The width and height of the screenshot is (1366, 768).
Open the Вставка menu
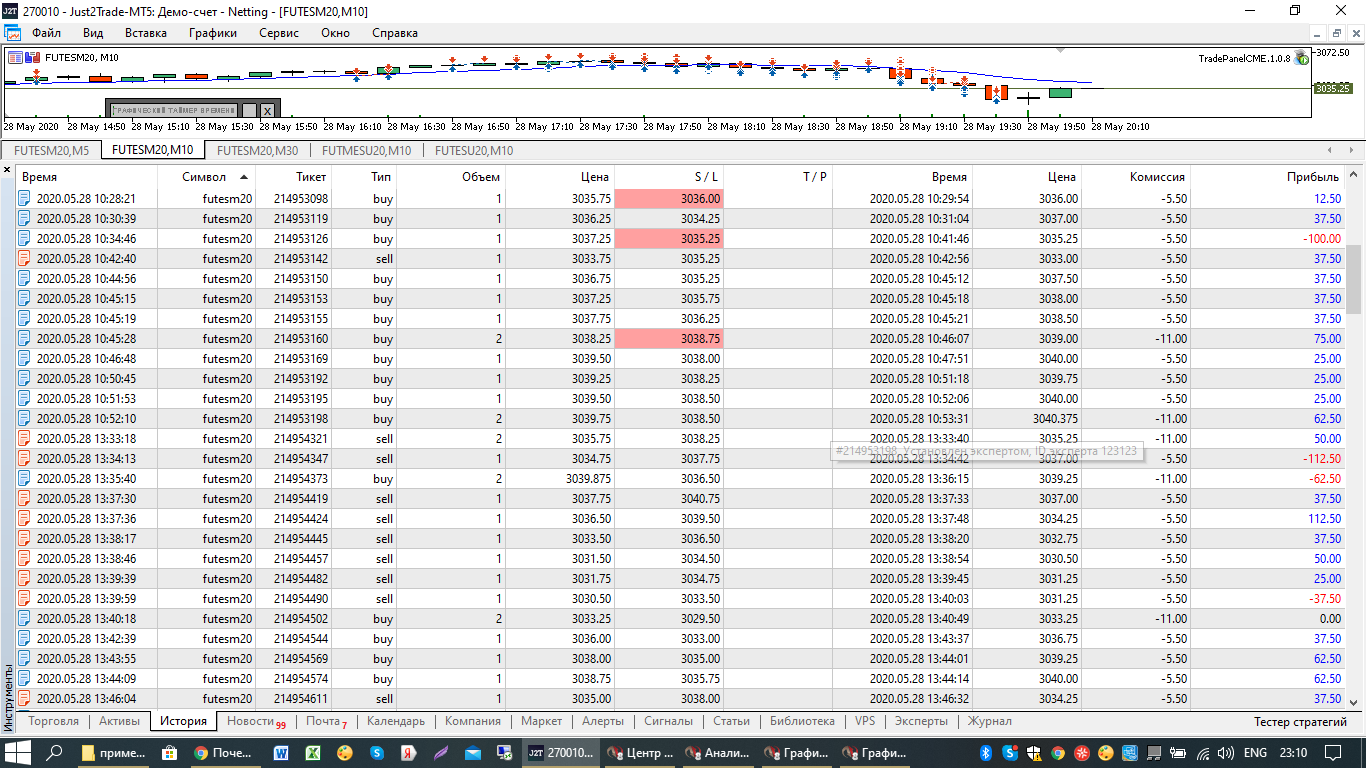pyautogui.click(x=146, y=33)
